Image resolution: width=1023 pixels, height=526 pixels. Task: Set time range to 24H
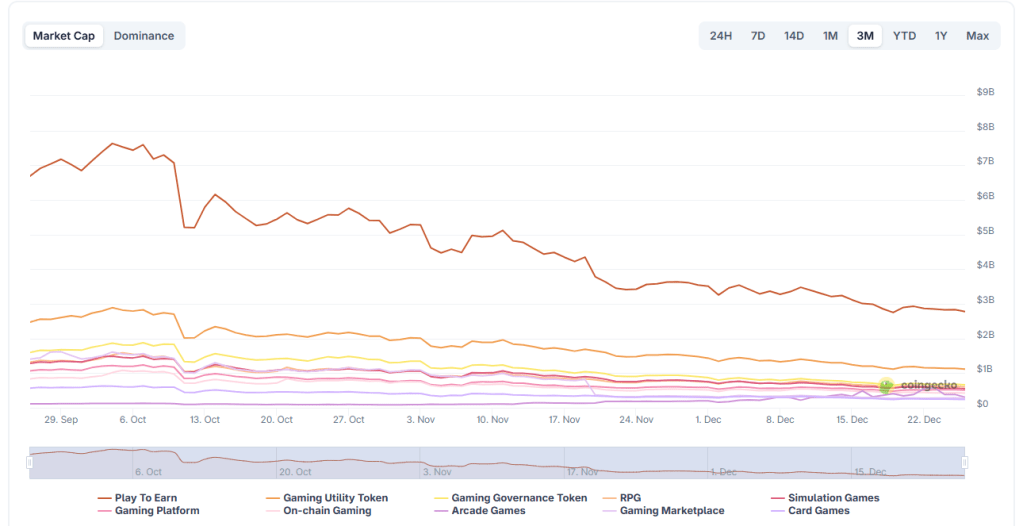pyautogui.click(x=720, y=36)
